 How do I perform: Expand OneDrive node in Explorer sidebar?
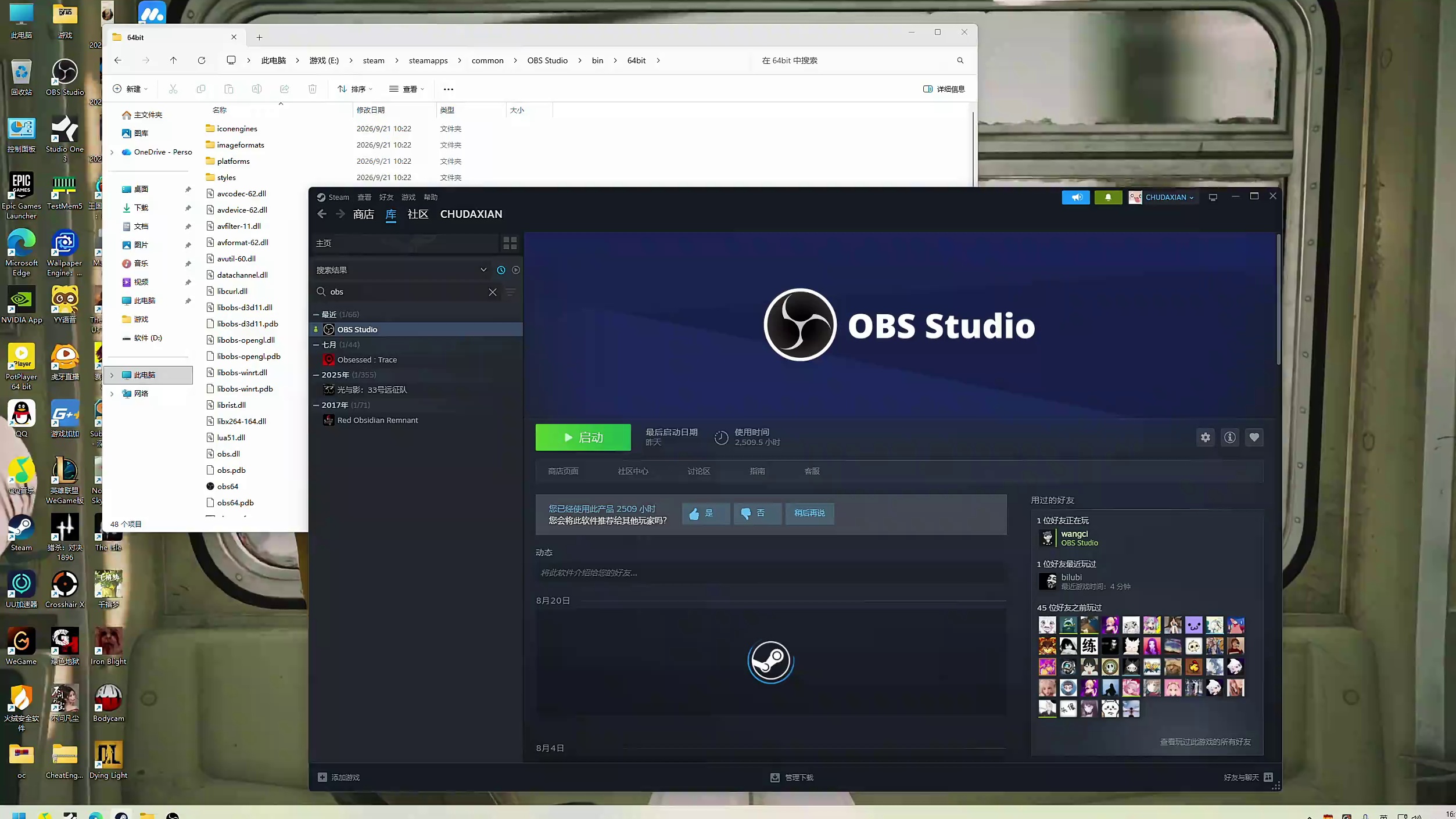click(112, 152)
